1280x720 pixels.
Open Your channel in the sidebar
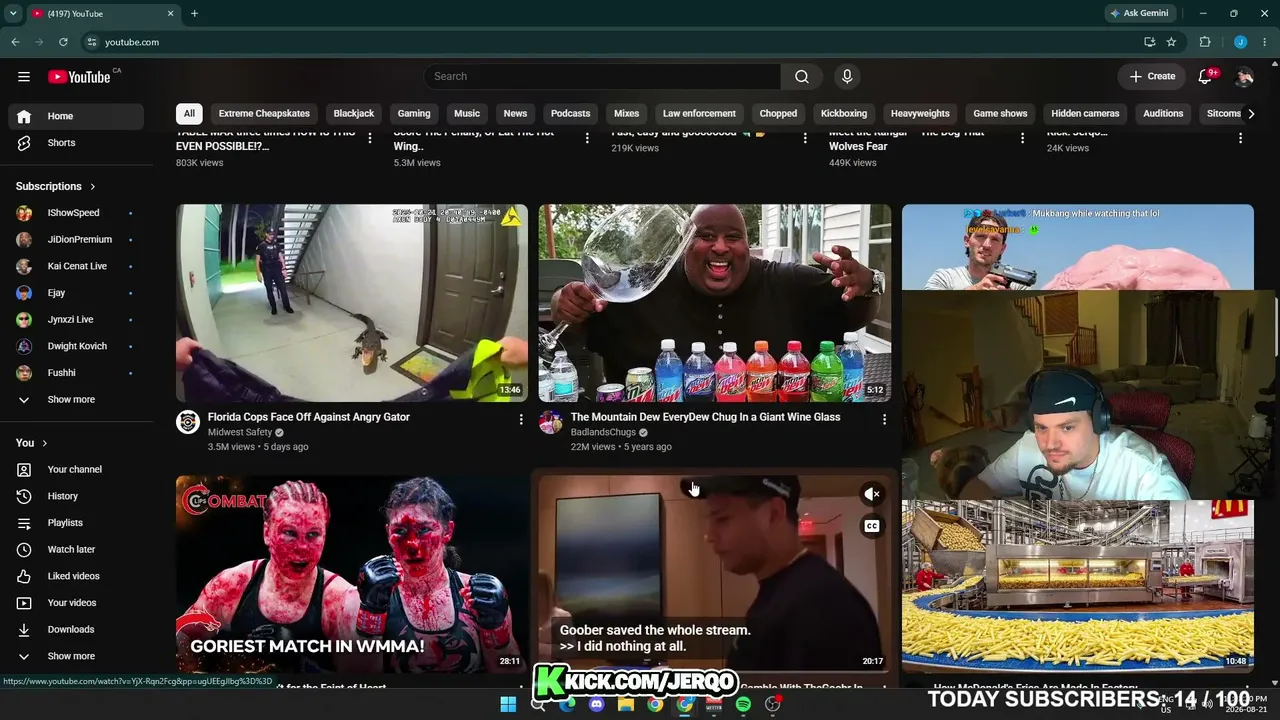(x=76, y=469)
